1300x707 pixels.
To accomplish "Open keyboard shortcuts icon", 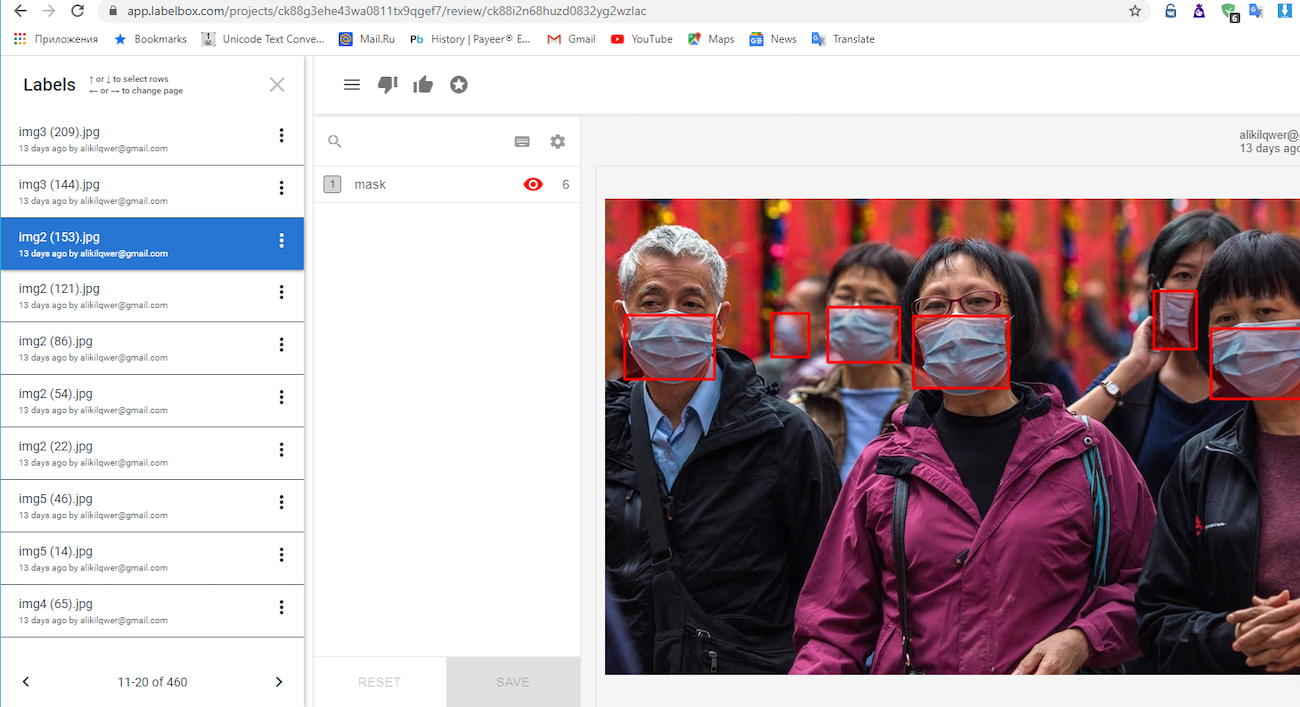I will [522, 142].
